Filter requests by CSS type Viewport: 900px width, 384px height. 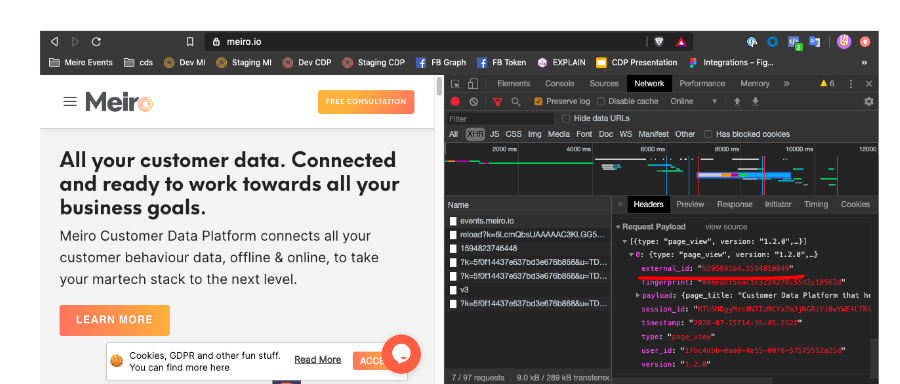[x=513, y=134]
